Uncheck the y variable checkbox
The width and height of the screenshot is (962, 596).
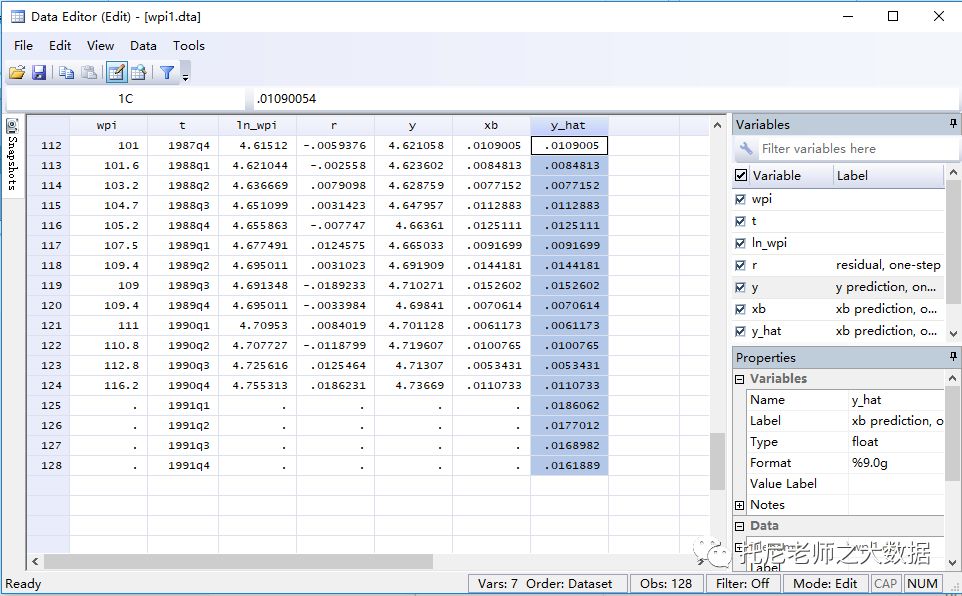pyautogui.click(x=741, y=287)
